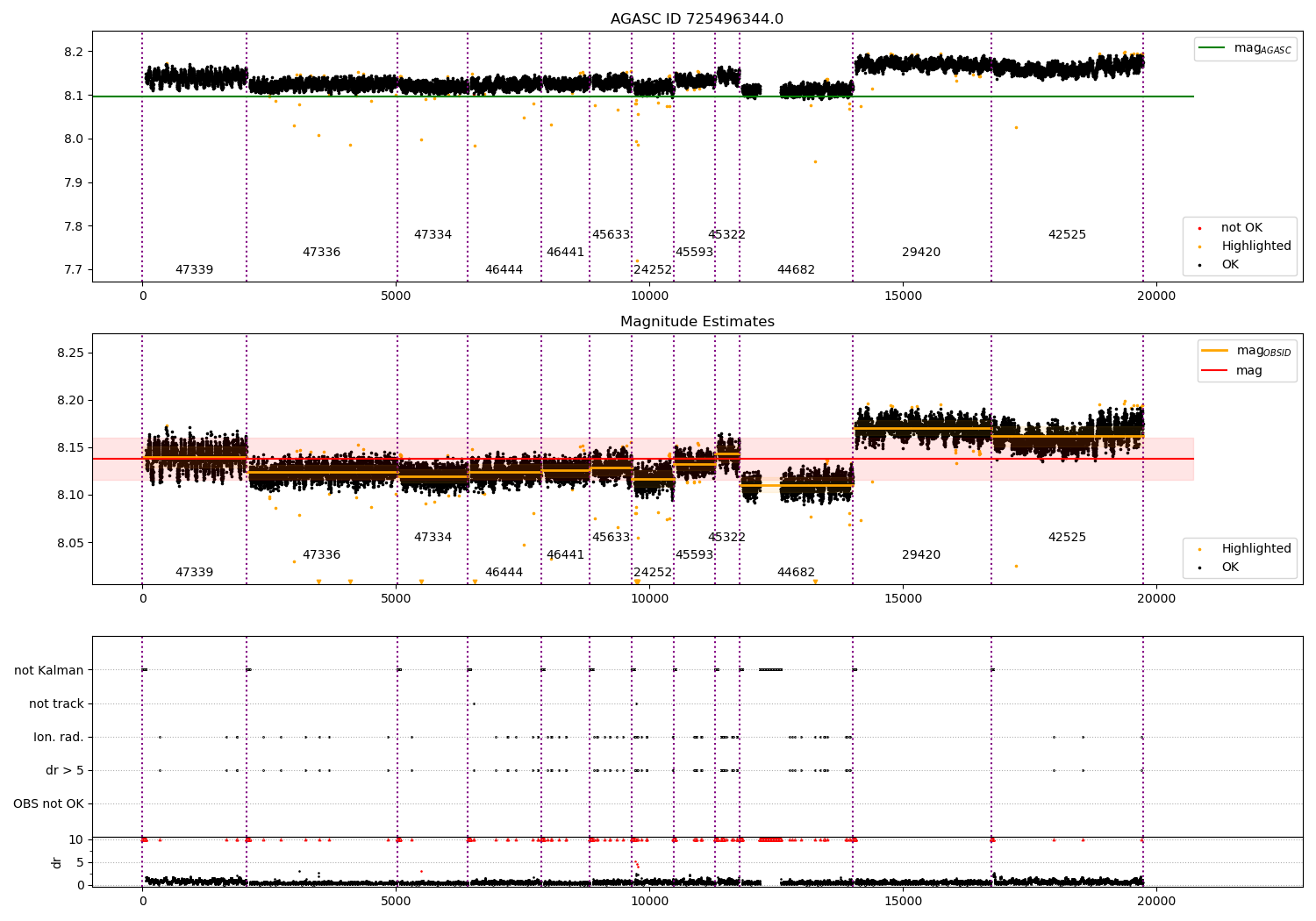1316x921 pixels.
Task: Click the 8.0 y-axis tick label
Action: coord(74,139)
